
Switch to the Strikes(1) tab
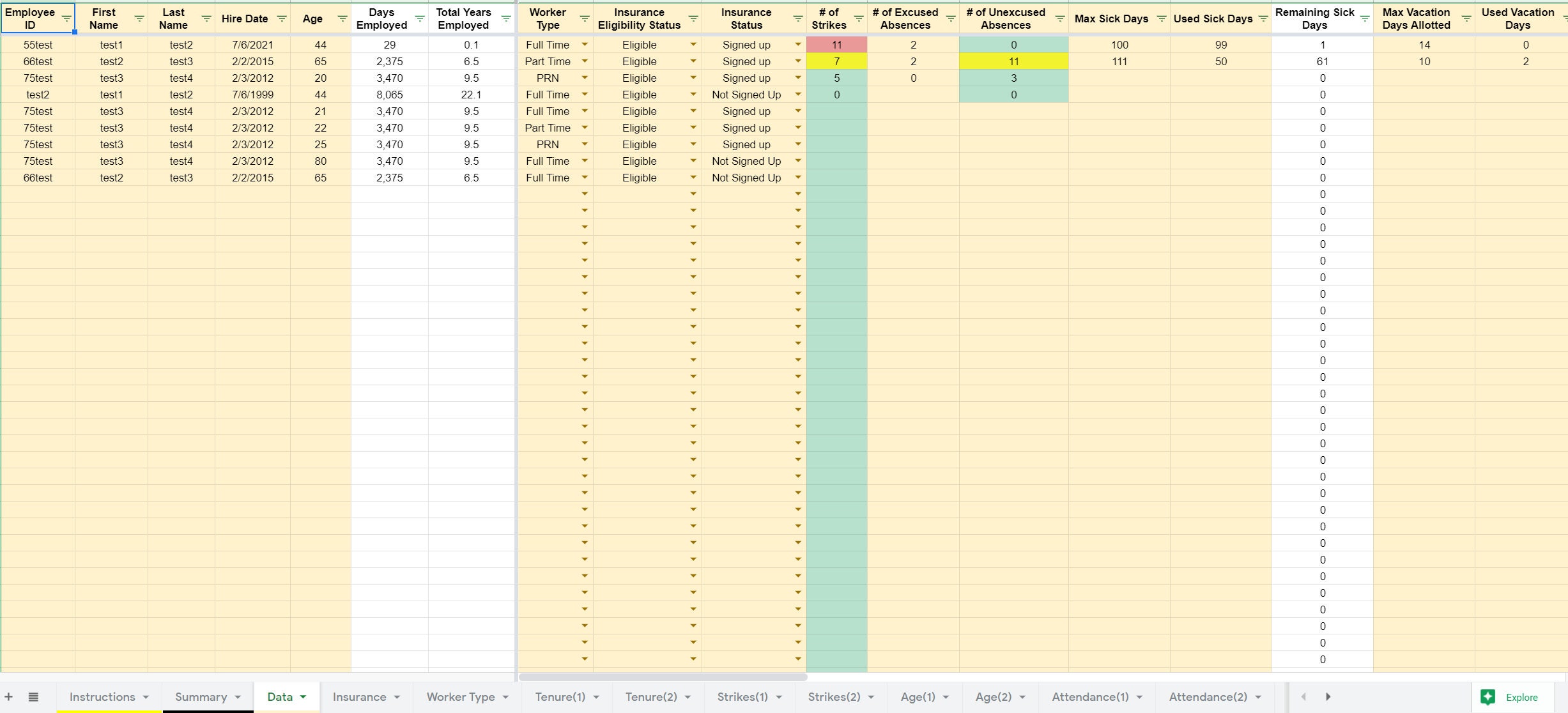click(x=742, y=696)
